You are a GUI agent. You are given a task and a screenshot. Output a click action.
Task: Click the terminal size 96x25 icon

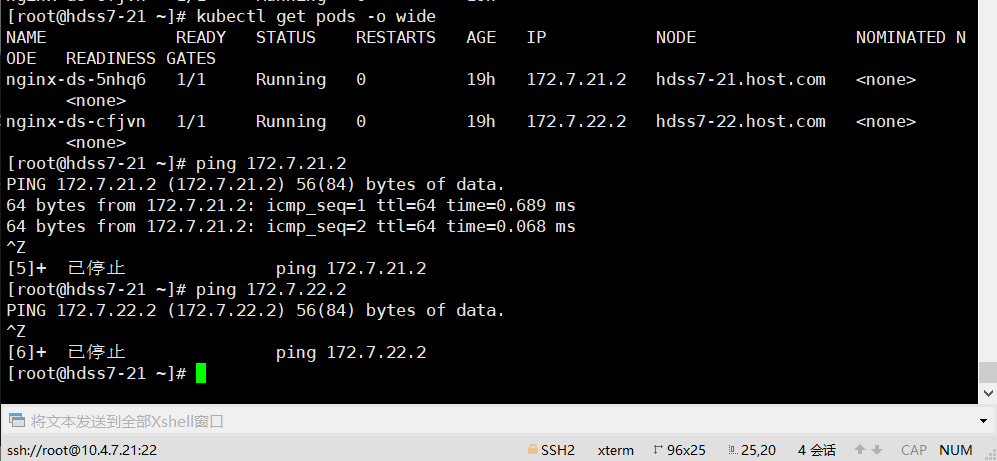coord(659,450)
